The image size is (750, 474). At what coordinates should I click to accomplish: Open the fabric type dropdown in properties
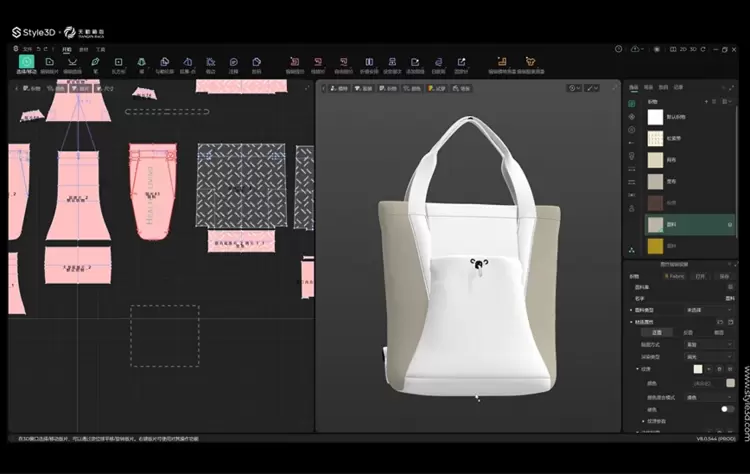710,310
